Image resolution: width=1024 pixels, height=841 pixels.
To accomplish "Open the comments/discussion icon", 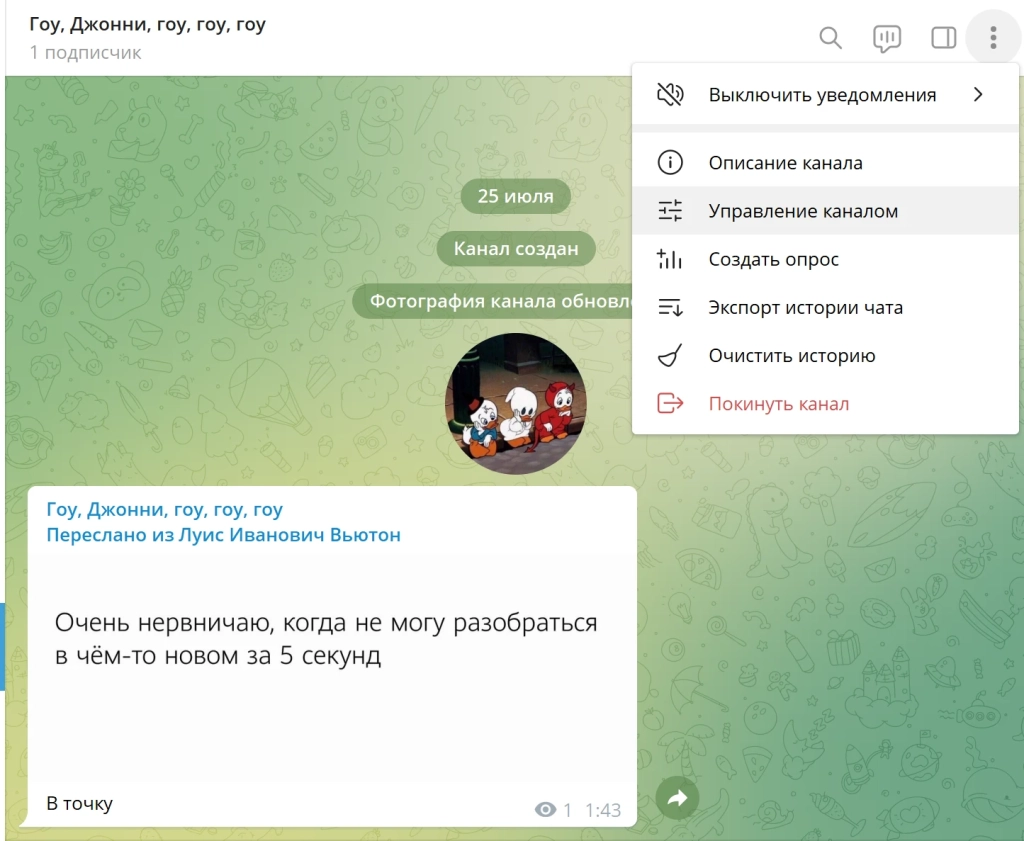I will [x=887, y=38].
